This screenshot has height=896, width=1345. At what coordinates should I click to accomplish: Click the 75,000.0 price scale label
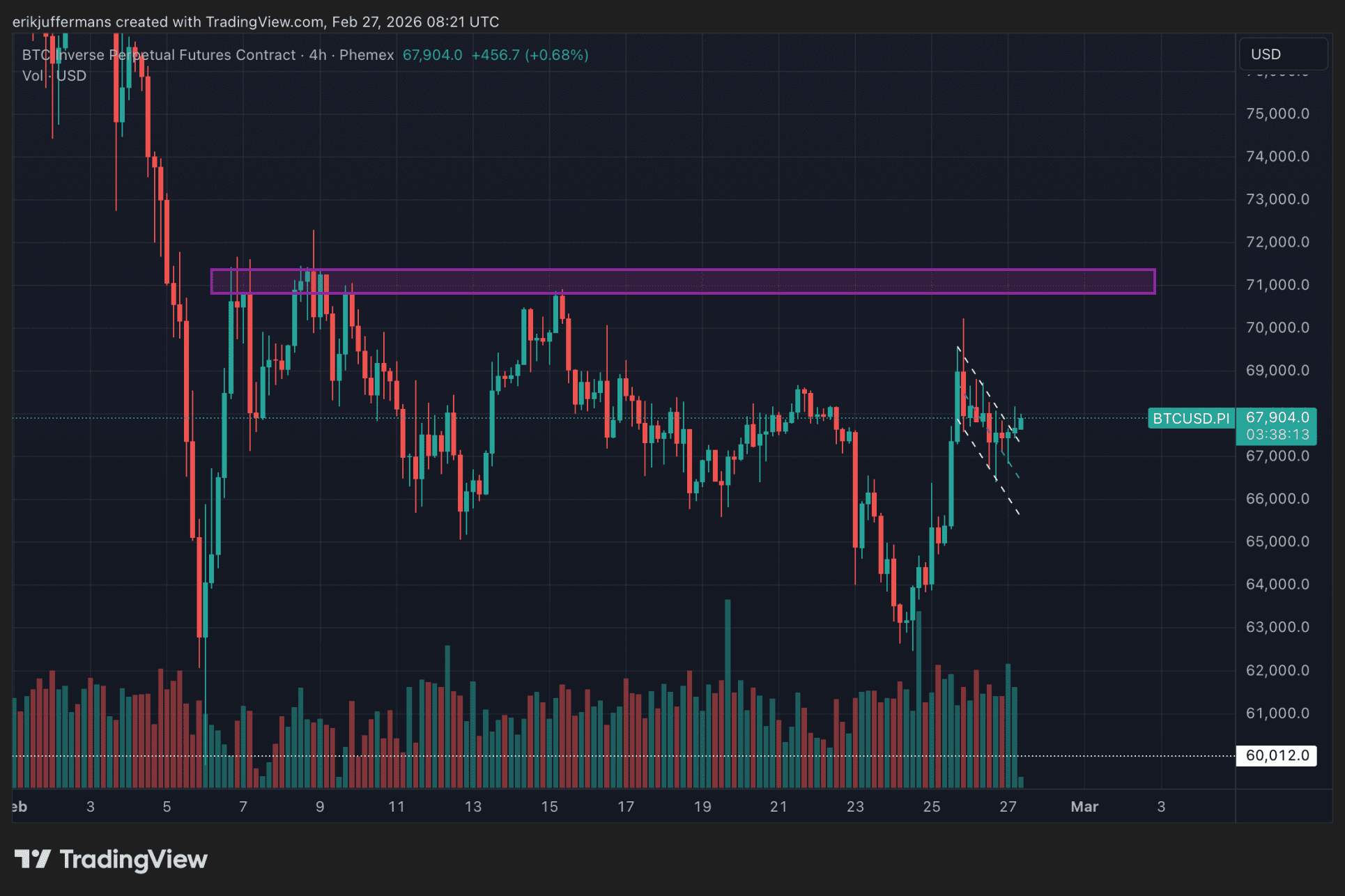tap(1277, 114)
